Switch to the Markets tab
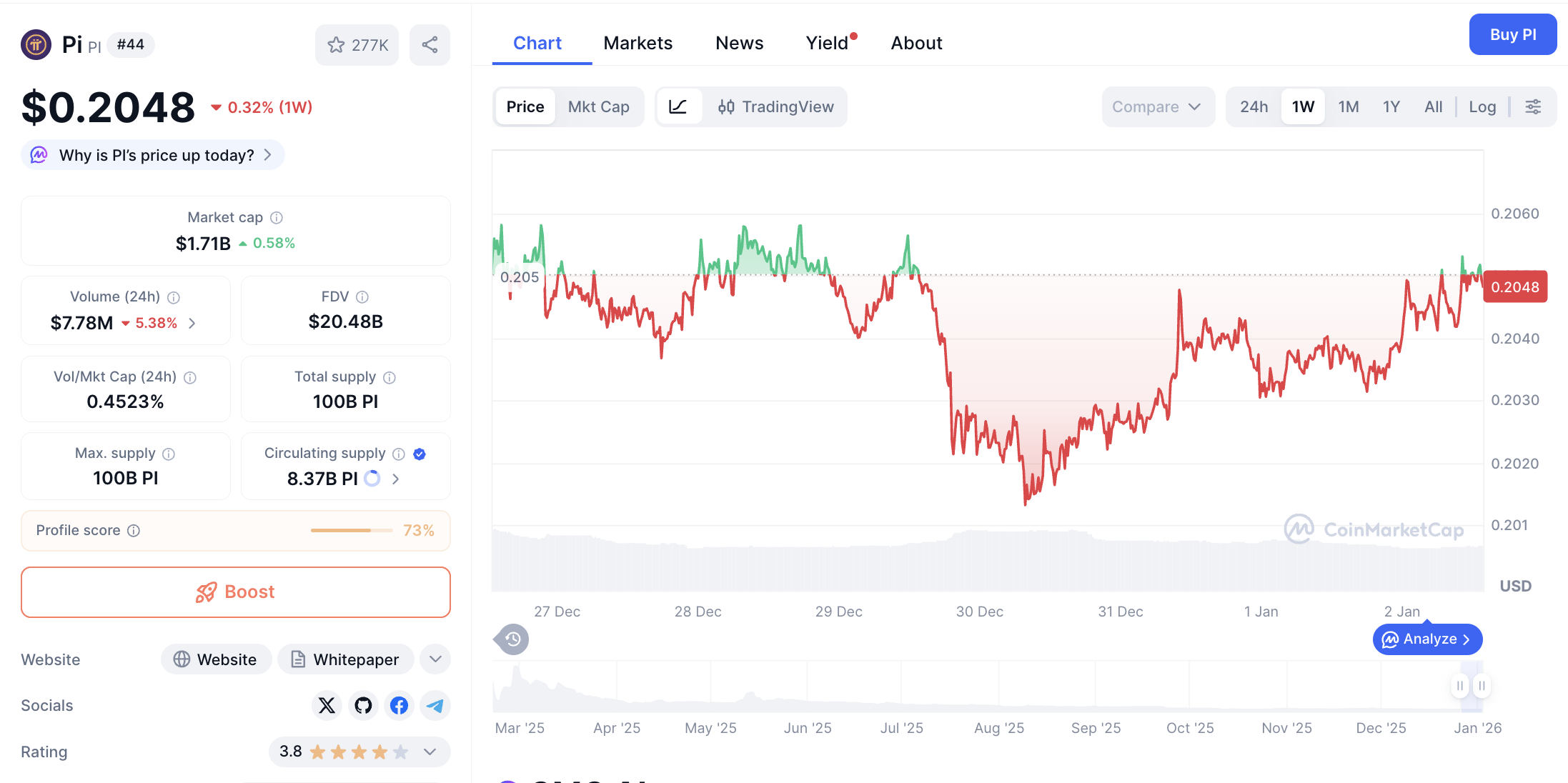Viewport: 1568px width, 783px height. pyautogui.click(x=638, y=43)
